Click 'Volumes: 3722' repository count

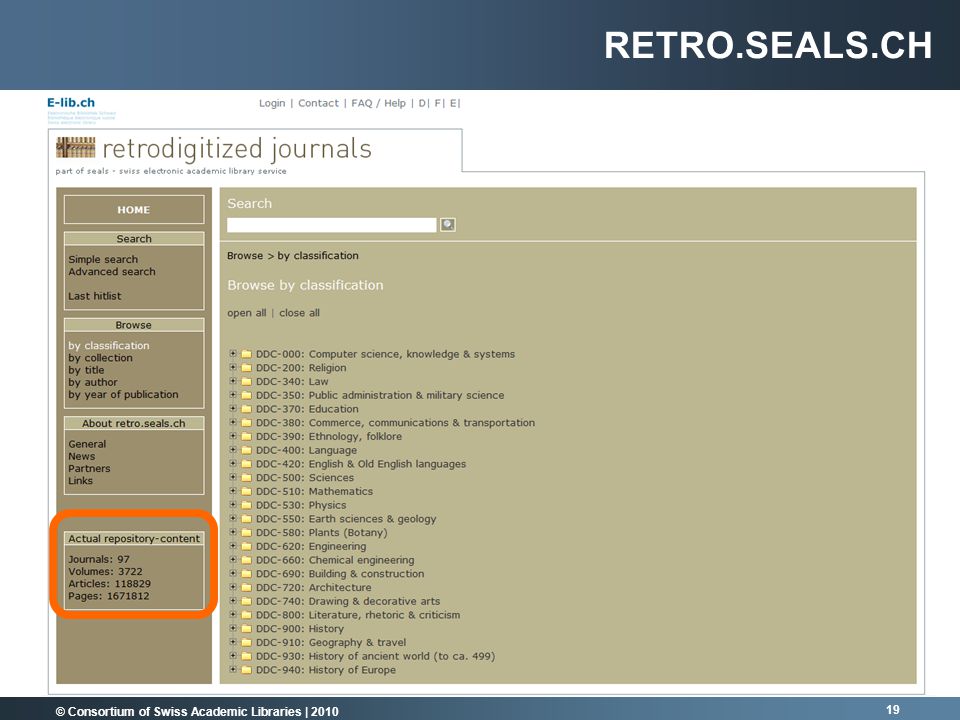point(105,571)
